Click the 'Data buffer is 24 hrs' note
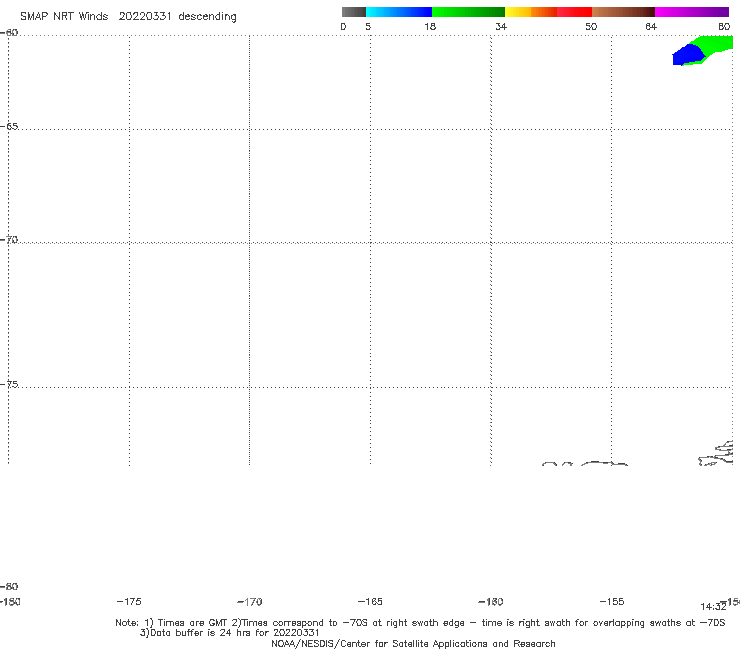The width and height of the screenshot is (740, 650). click(230, 633)
